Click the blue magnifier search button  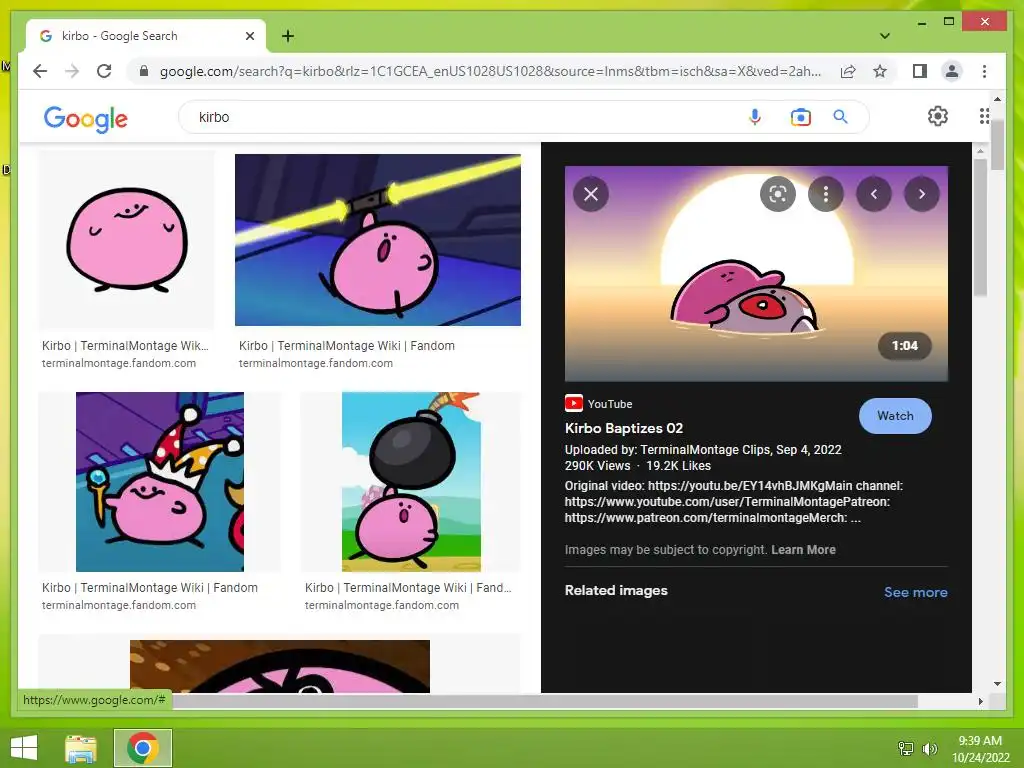(x=840, y=117)
